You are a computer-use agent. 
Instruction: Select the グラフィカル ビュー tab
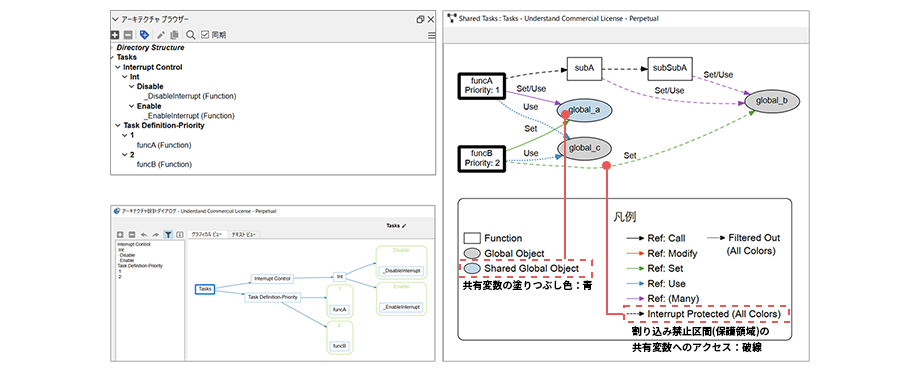point(206,234)
